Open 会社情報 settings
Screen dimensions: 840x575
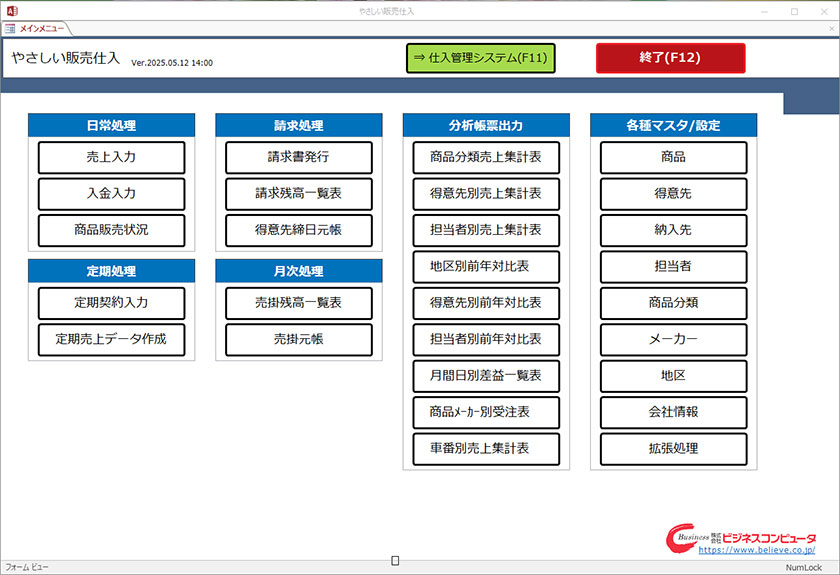(x=674, y=413)
